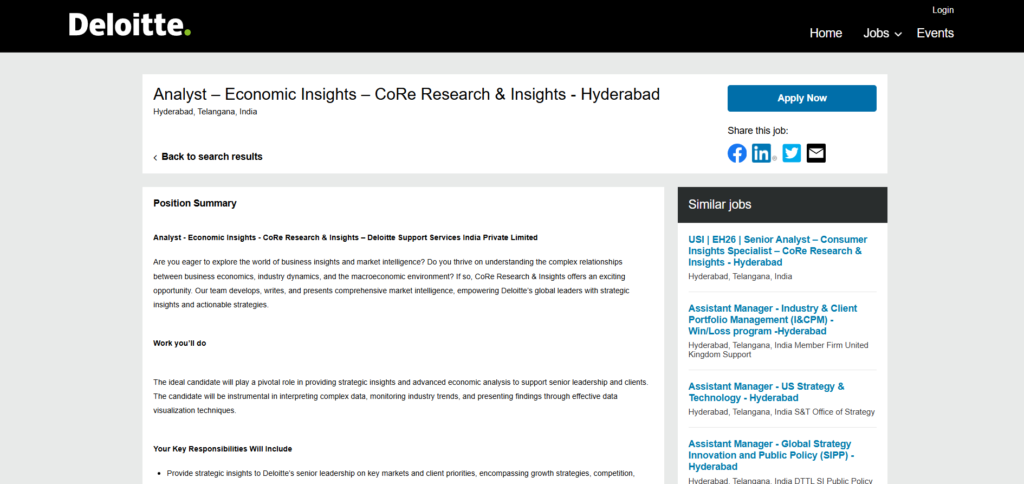Share this job by email icon

816,153
